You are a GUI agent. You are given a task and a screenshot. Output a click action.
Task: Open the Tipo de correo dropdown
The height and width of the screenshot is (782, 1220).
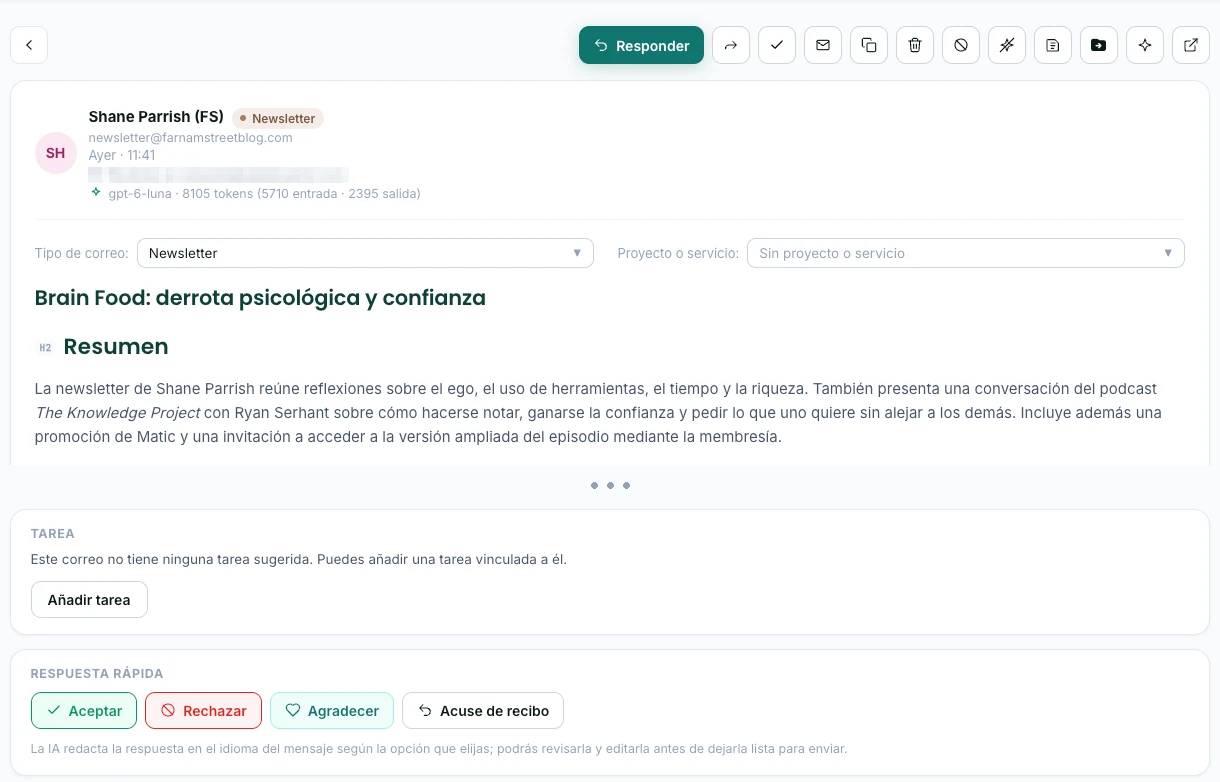pyautogui.click(x=365, y=253)
